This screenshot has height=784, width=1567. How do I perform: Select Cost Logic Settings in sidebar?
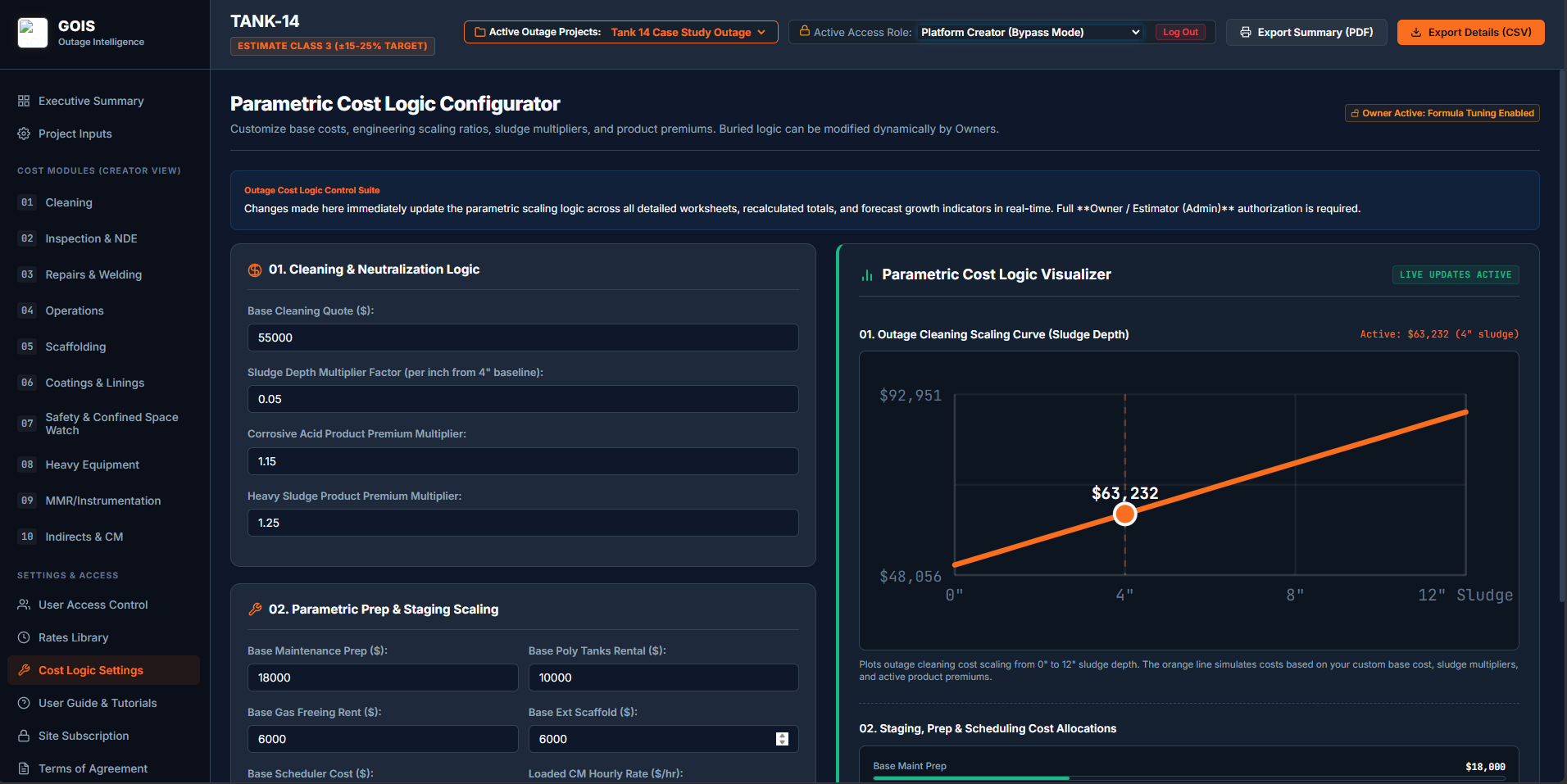(103, 670)
